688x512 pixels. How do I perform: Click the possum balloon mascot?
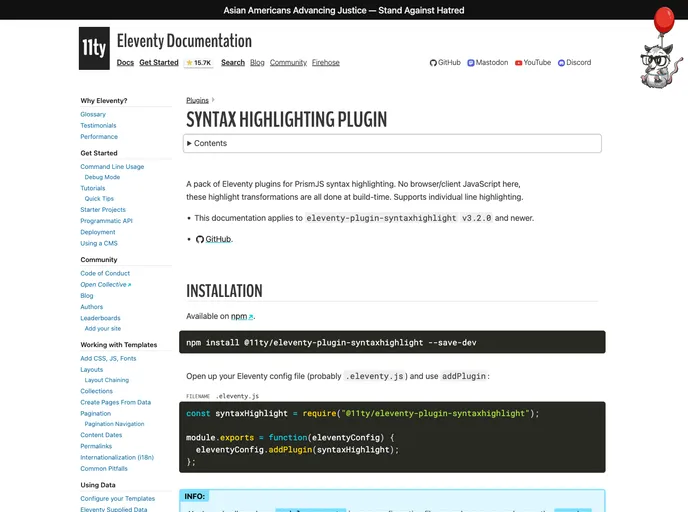point(661,47)
